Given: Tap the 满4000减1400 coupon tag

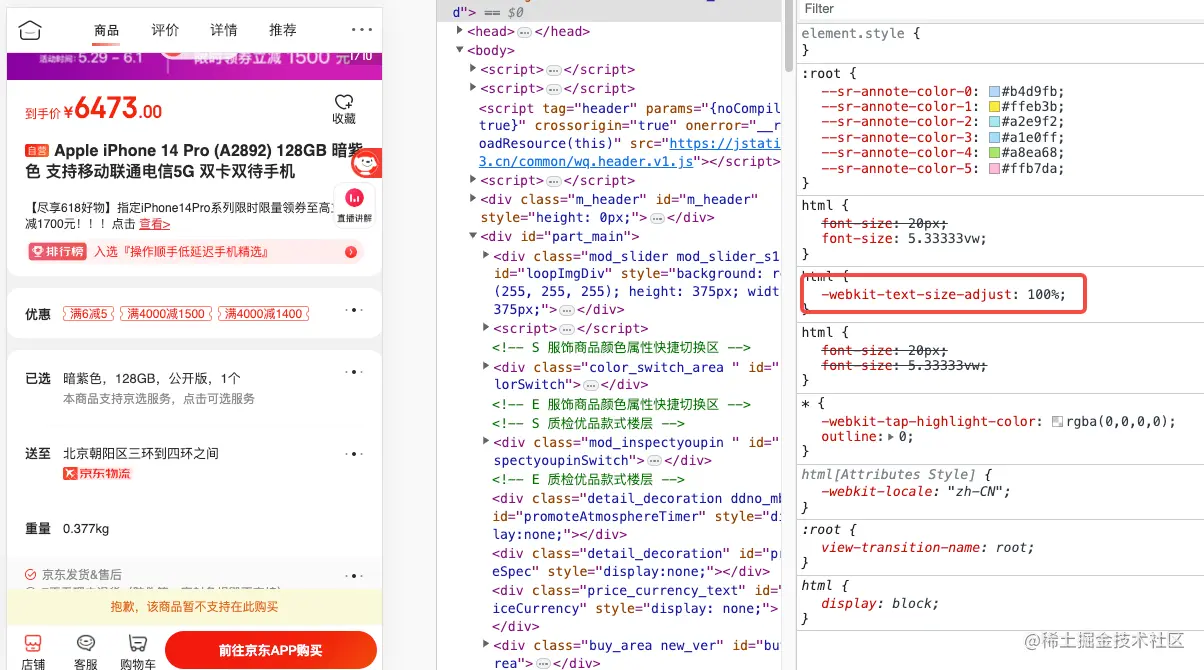Looking at the screenshot, I should [263, 314].
